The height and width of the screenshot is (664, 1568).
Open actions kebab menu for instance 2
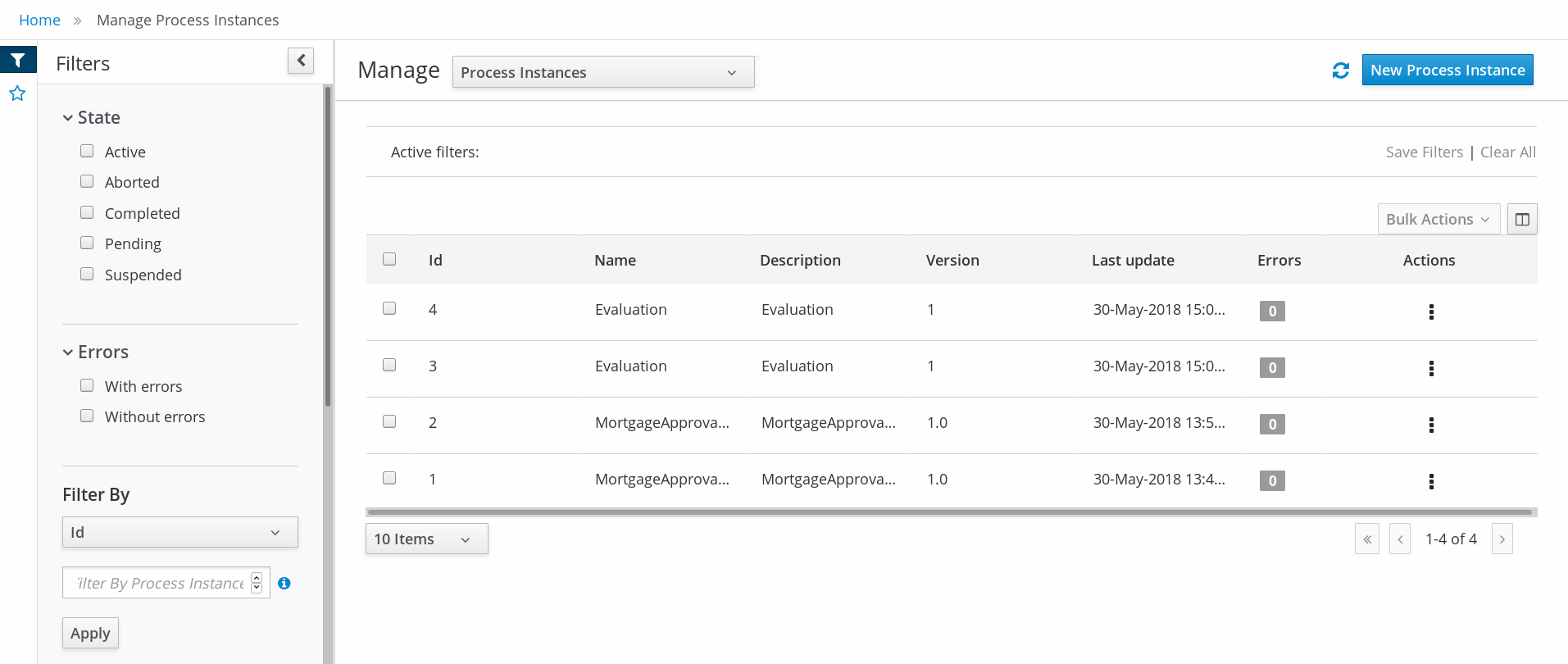[1431, 425]
